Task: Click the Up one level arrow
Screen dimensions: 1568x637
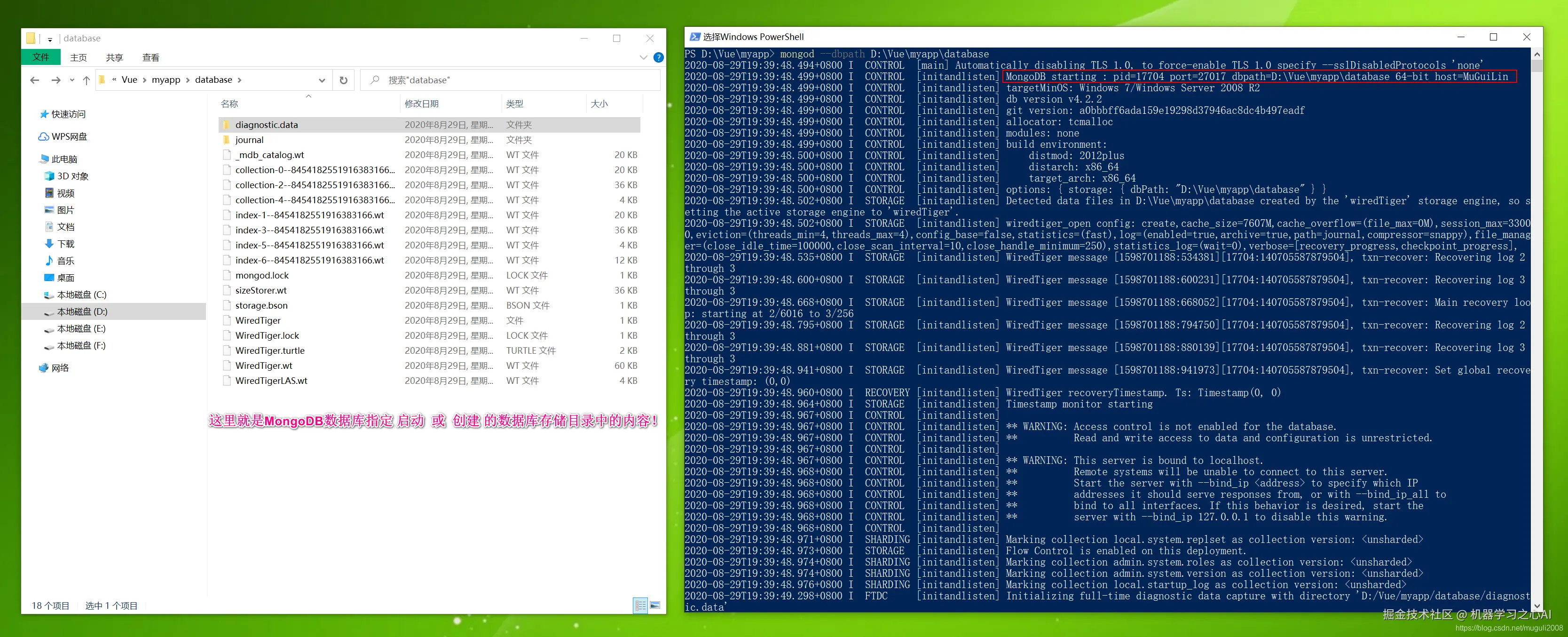Action: coord(87,80)
